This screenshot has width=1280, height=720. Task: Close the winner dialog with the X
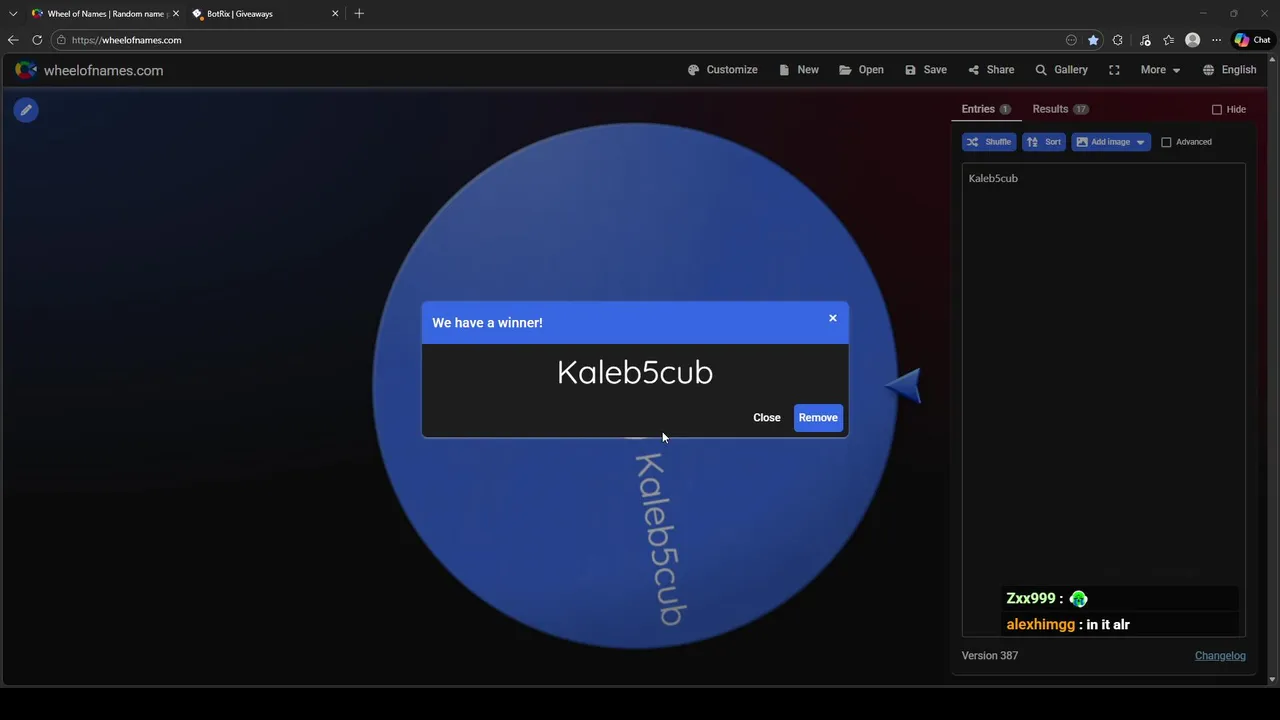pos(832,318)
